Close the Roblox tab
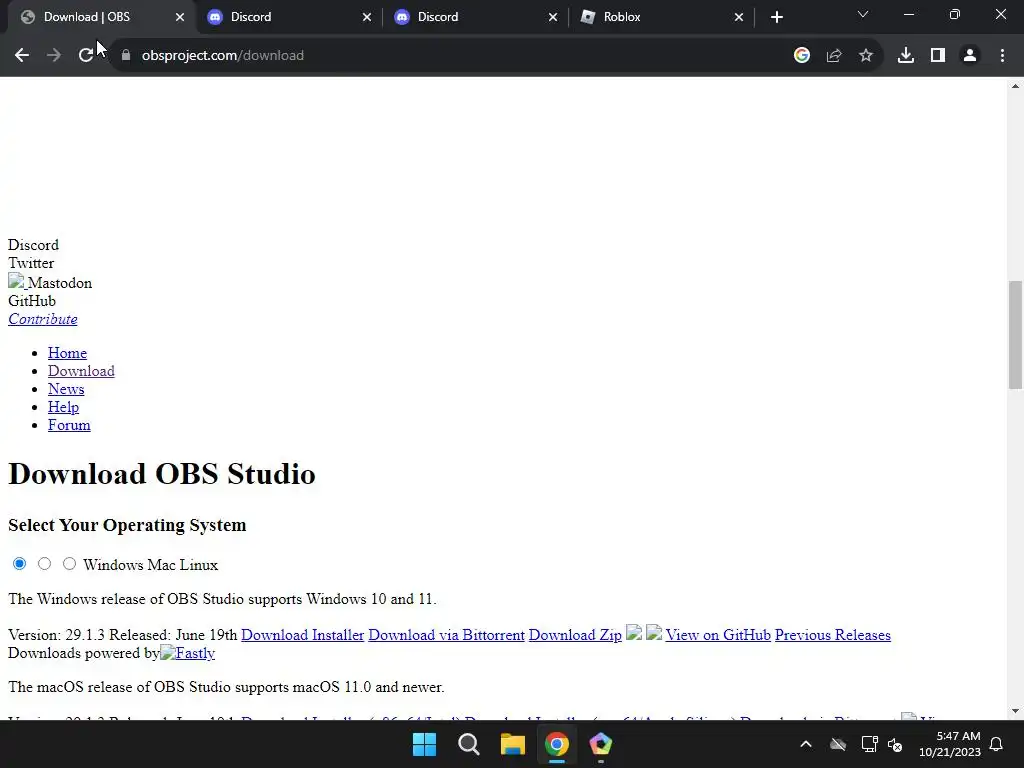This screenshot has height=768, width=1024. pos(739,17)
